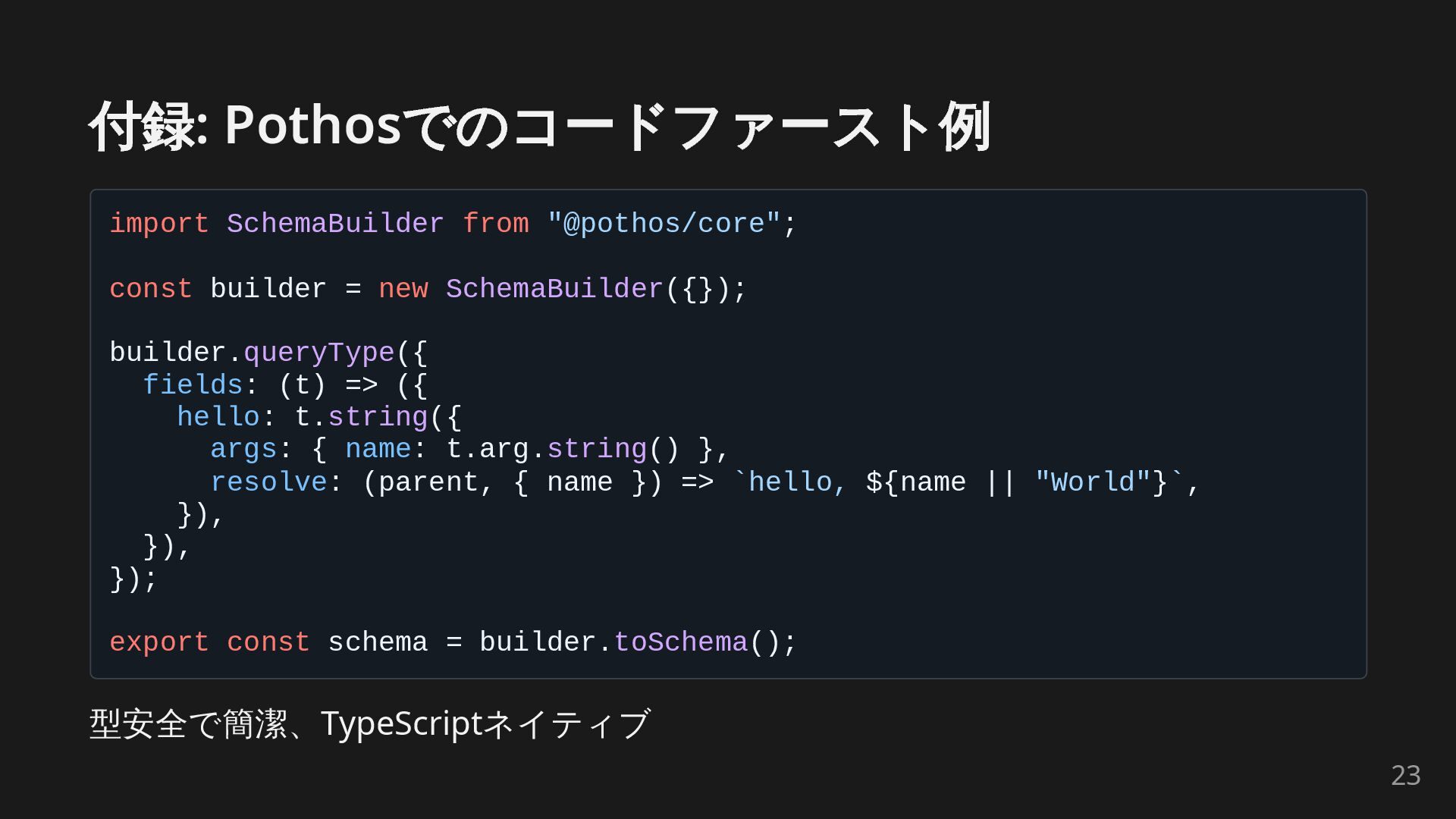Click the "schema" variable name
1456x819 pixels.
coord(378,642)
